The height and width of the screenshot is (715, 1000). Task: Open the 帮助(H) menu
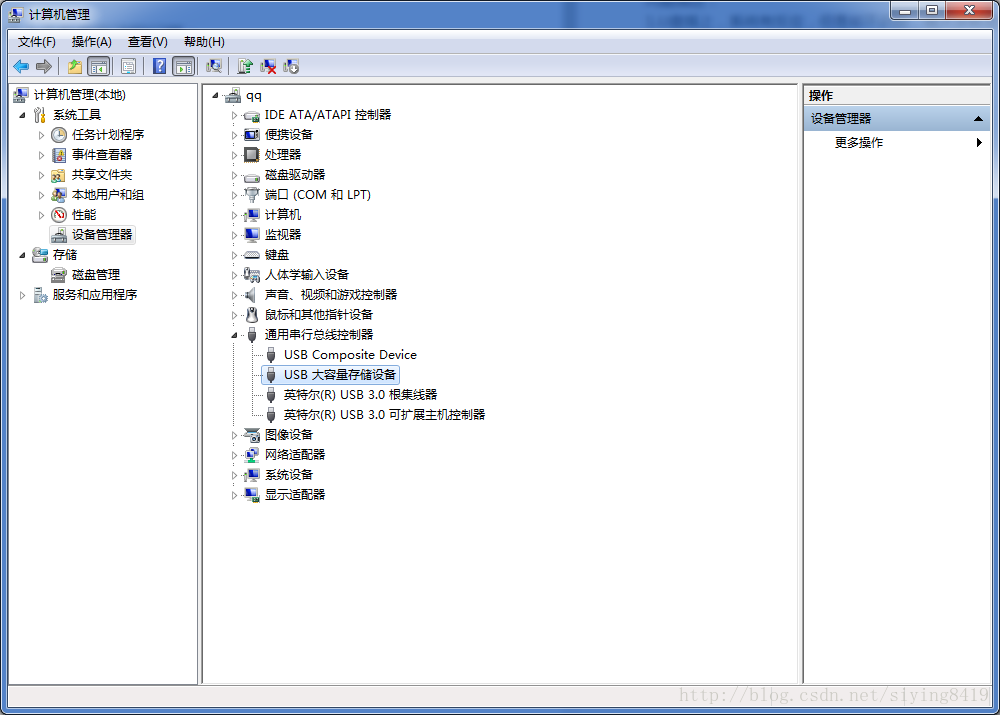204,42
